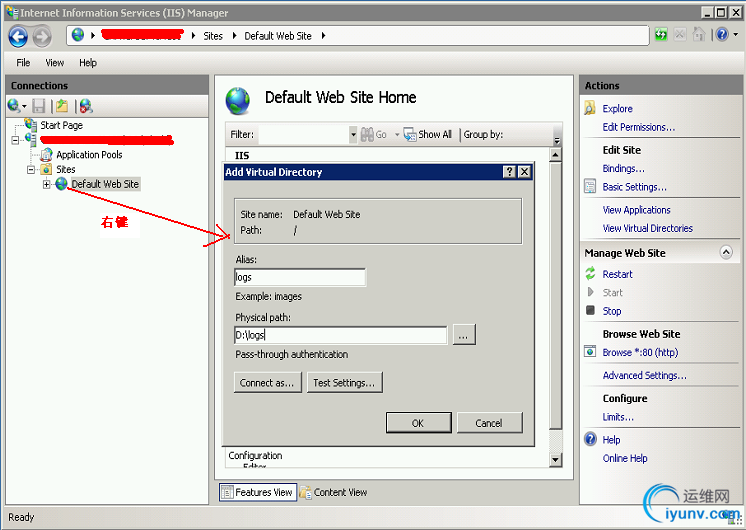This screenshot has width=746, height=530.
Task: Click the Delete Connection icon
Action: click(86, 106)
